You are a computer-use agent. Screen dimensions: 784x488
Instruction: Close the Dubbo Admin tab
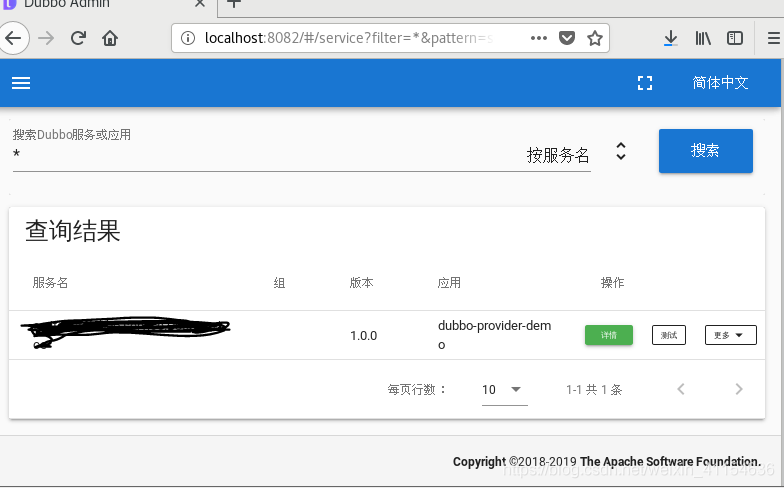pos(200,4)
